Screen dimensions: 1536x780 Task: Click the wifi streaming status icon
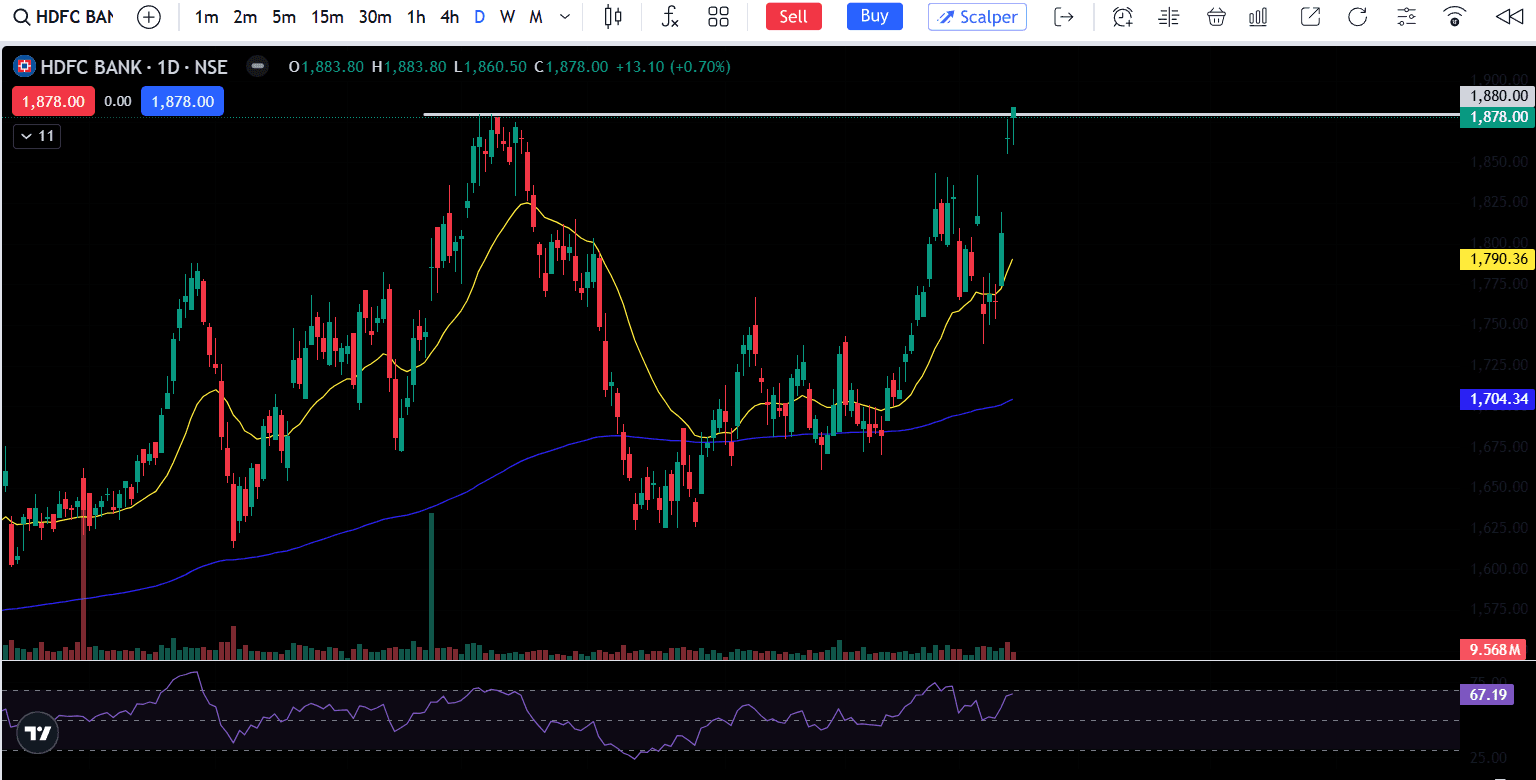[x=1455, y=17]
